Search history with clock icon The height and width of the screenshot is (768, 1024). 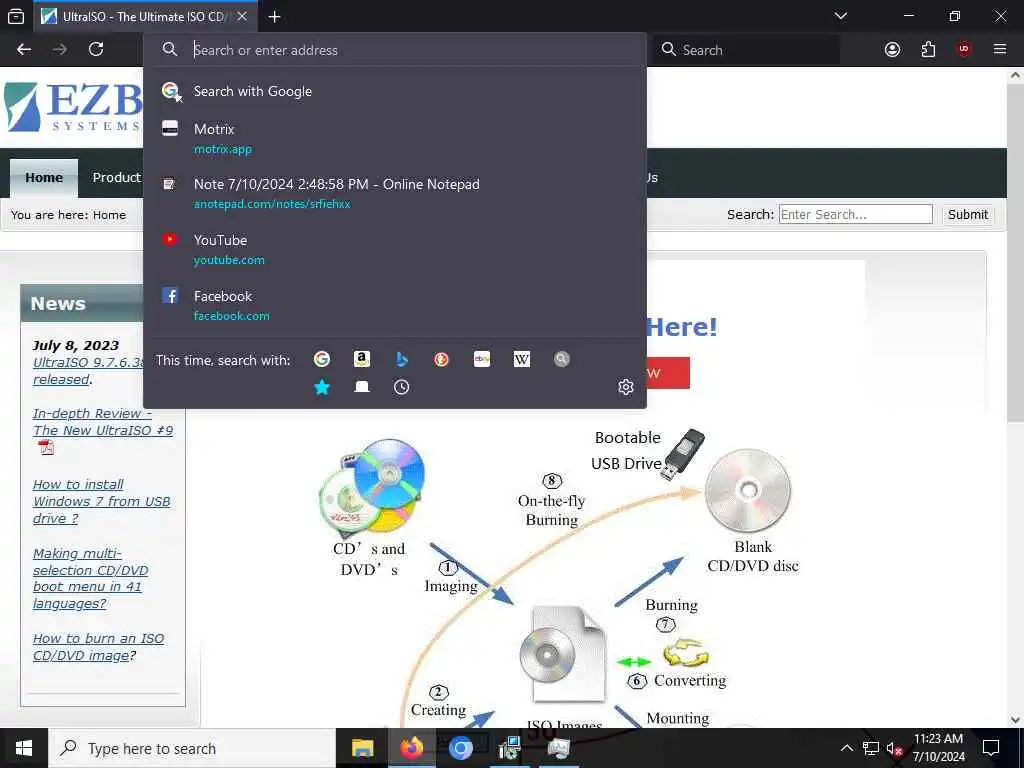point(402,387)
